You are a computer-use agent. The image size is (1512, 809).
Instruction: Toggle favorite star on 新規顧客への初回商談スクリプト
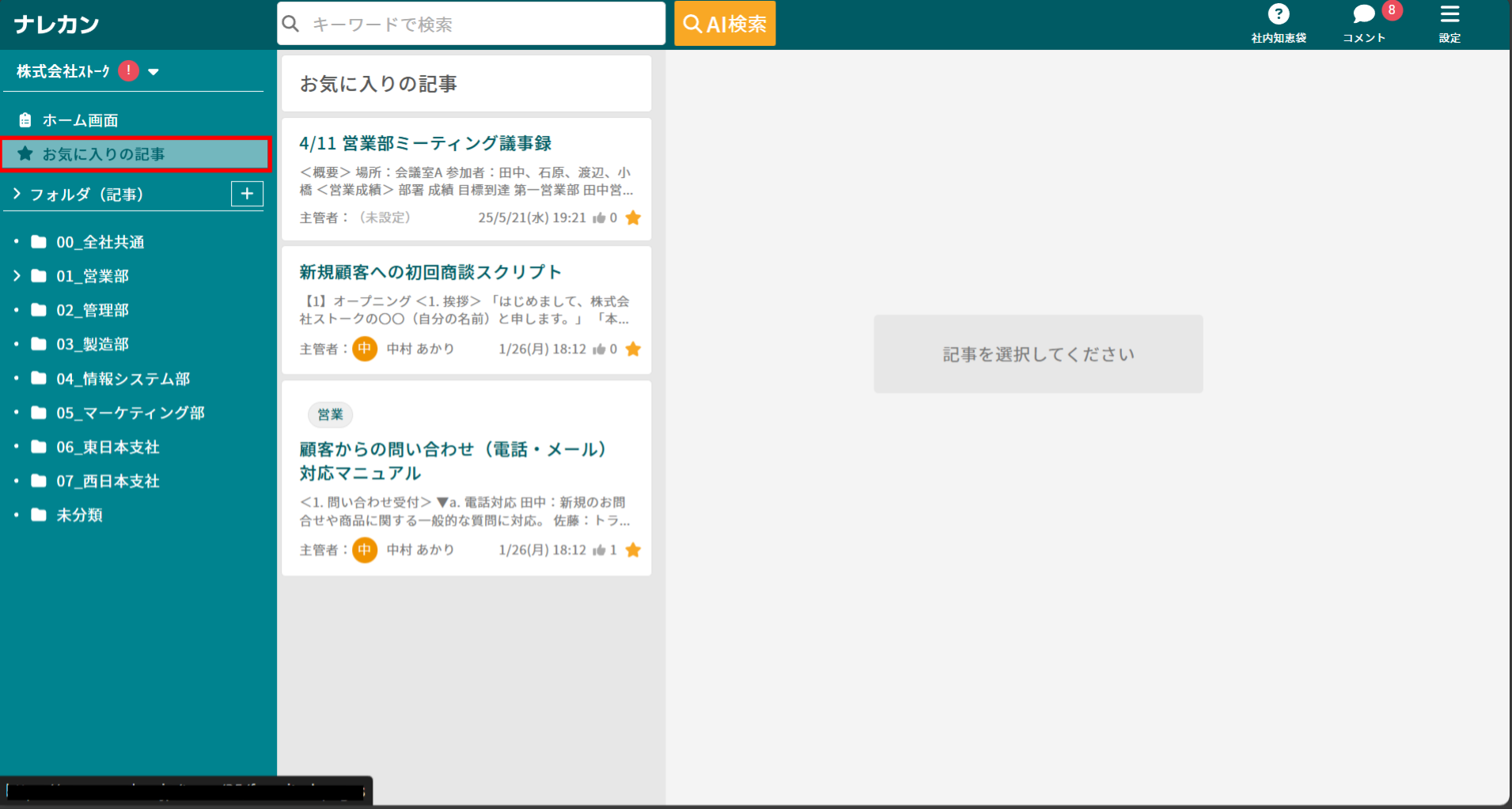632,348
